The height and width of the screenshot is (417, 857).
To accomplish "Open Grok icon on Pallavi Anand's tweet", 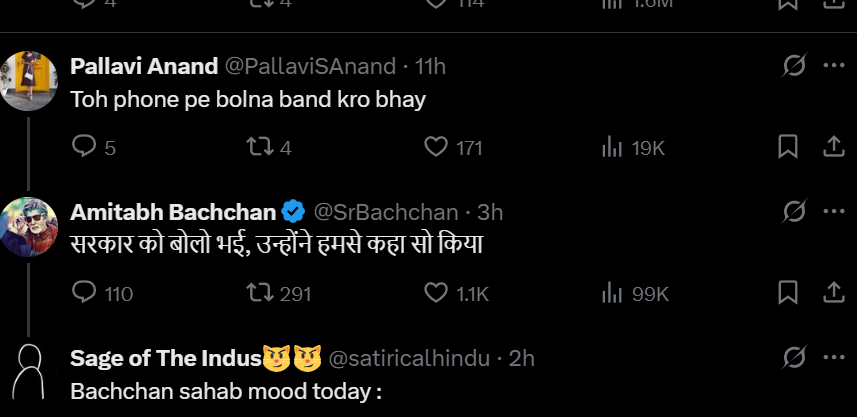I will 795,66.
